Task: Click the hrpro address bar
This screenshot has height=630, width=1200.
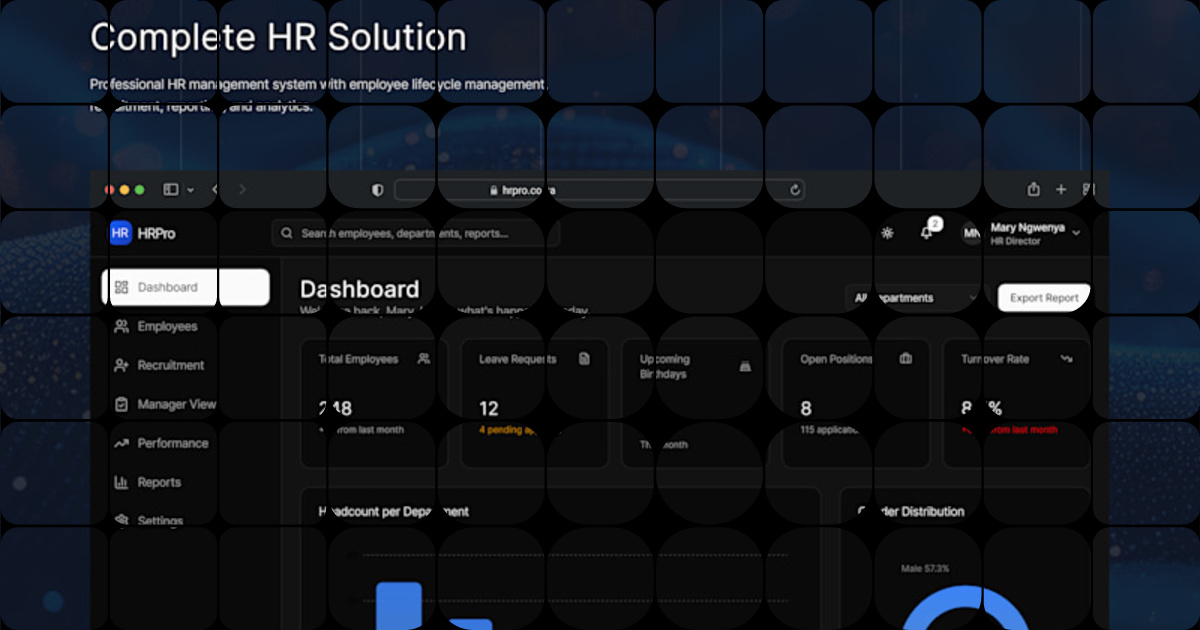Action: point(600,189)
